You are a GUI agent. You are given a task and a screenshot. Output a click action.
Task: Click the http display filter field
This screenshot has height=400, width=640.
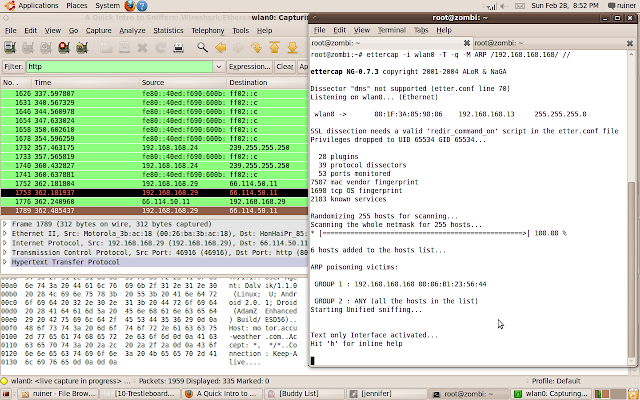click(x=120, y=67)
